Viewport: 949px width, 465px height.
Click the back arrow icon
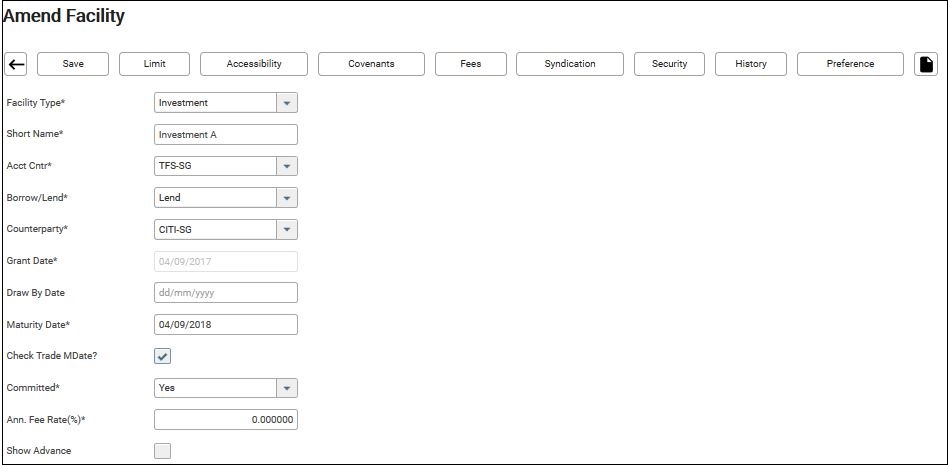(16, 64)
